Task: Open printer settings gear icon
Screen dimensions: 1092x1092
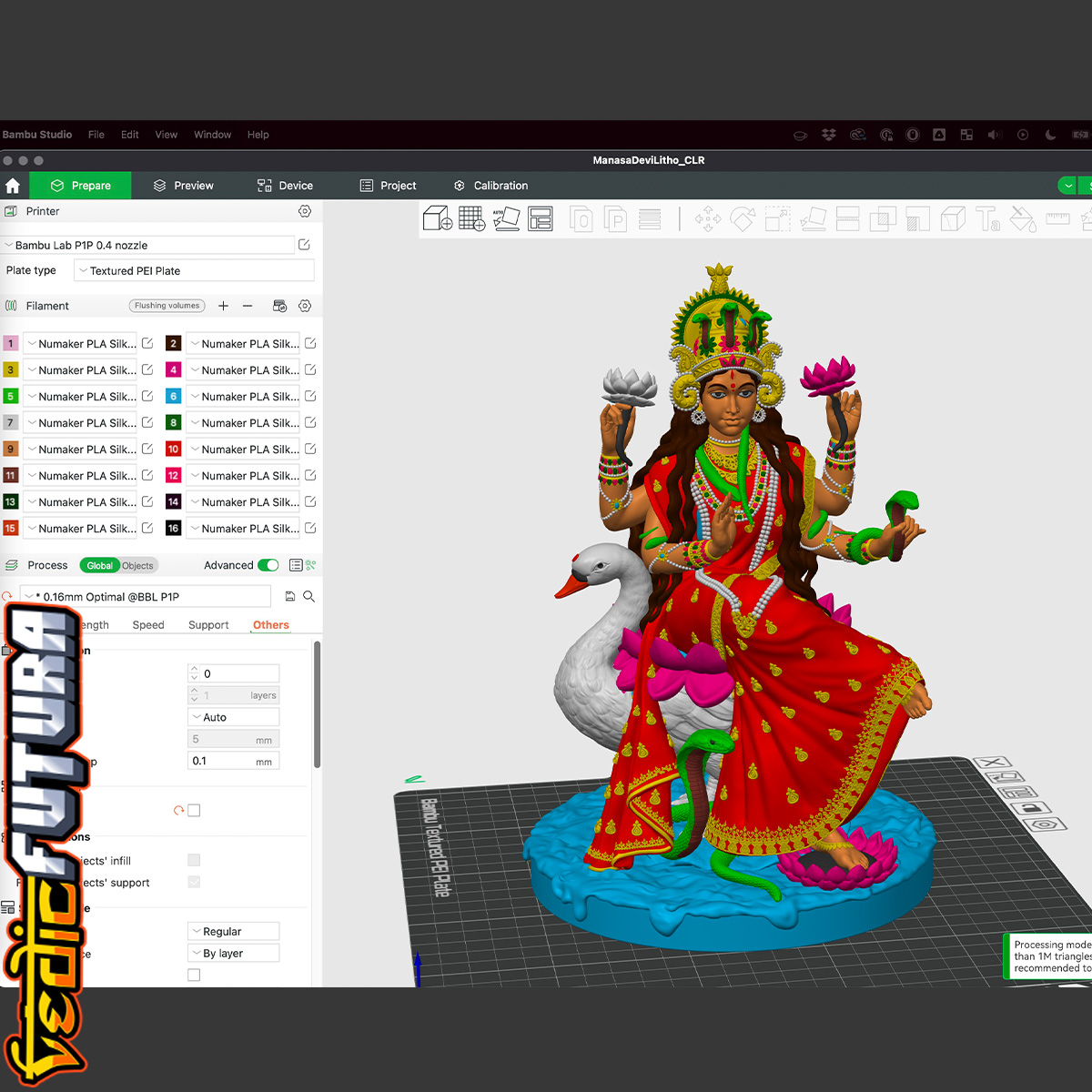Action: click(x=305, y=211)
